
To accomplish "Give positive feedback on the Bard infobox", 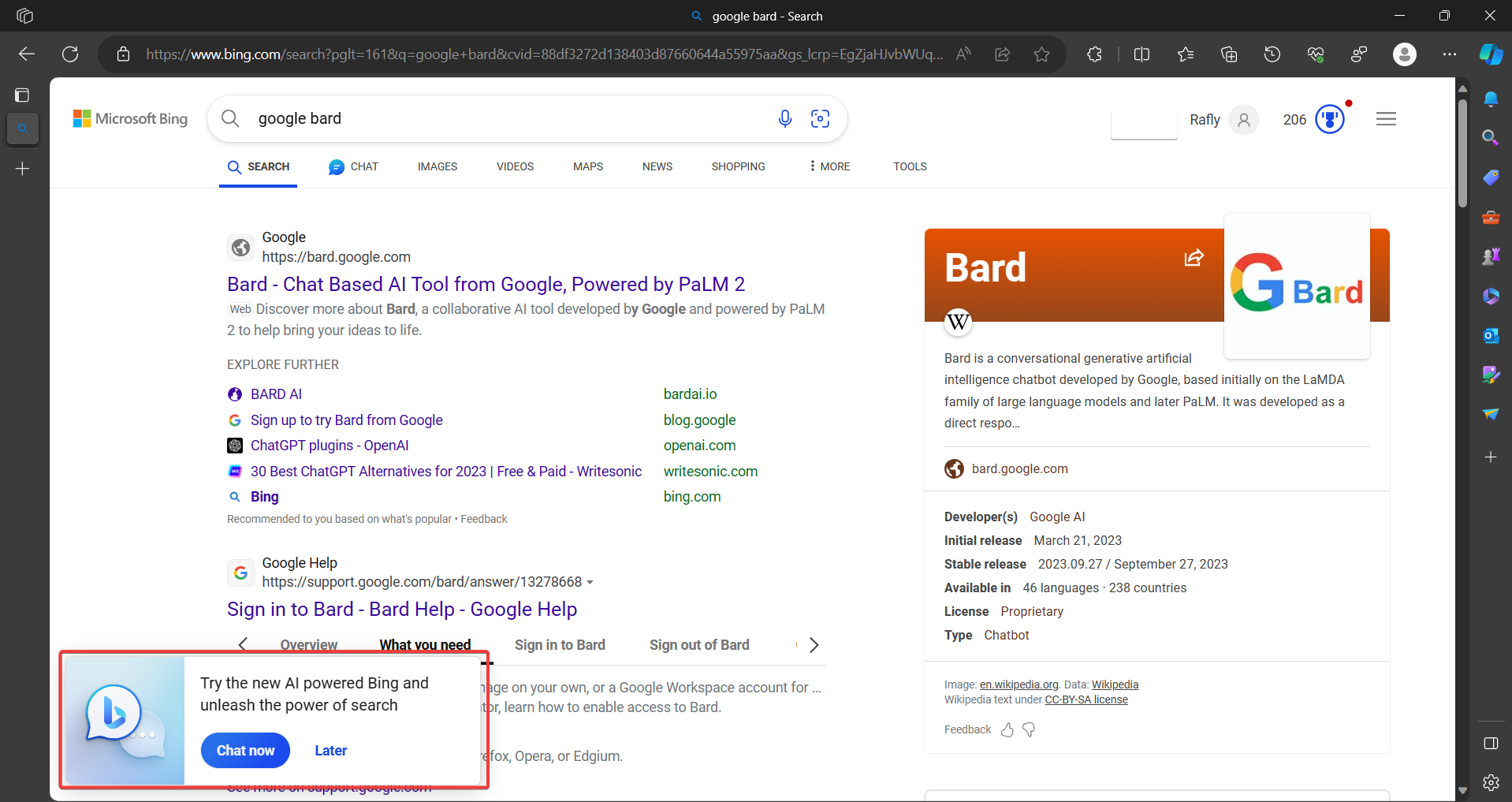I will pyautogui.click(x=1007, y=729).
